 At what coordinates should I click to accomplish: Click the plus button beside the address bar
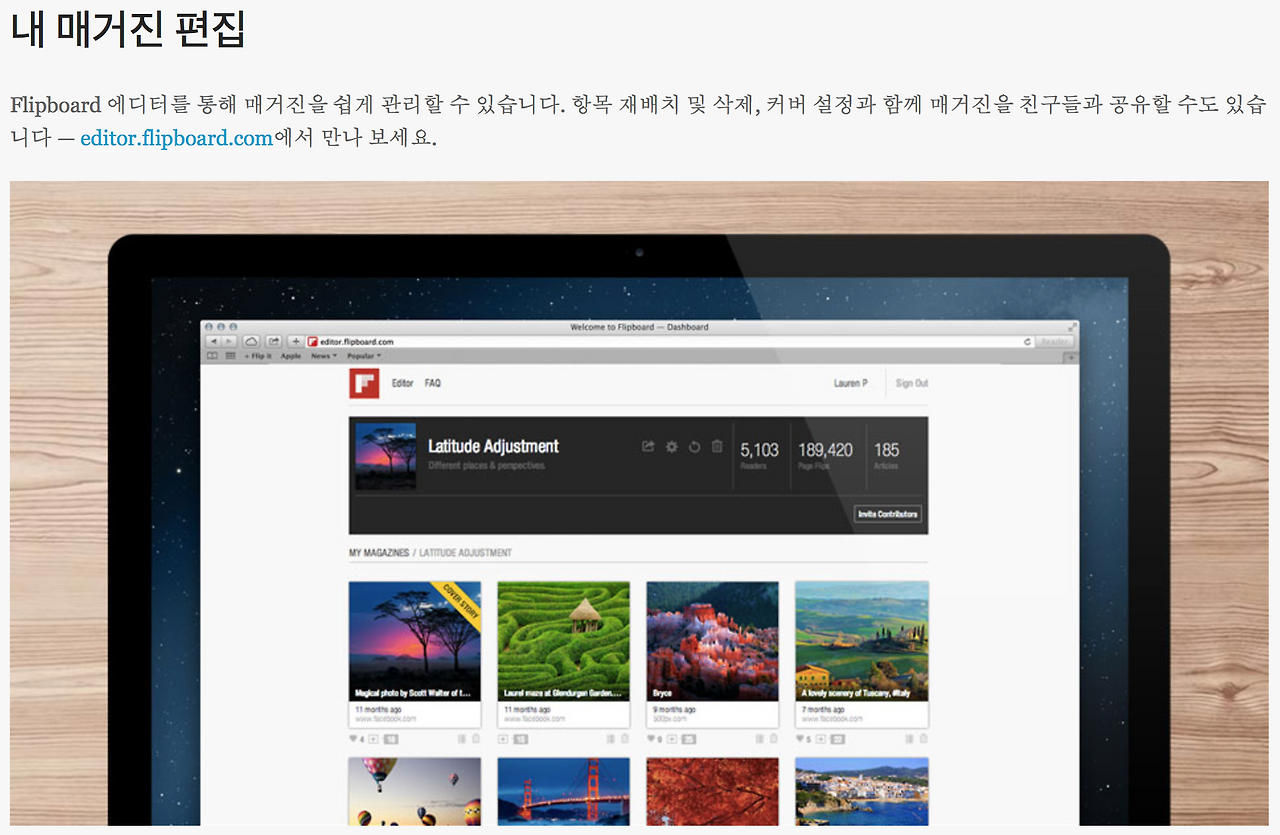(x=295, y=342)
